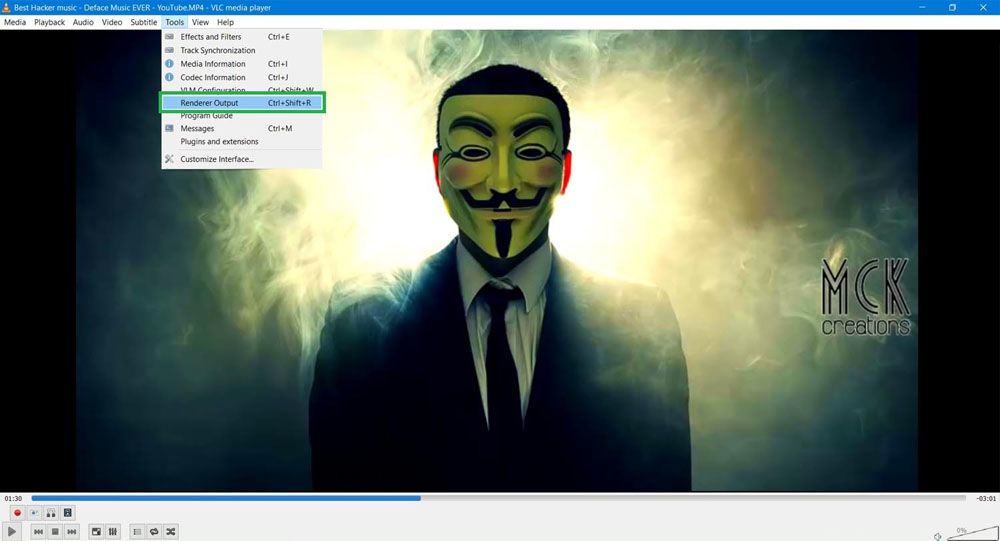Image resolution: width=1000 pixels, height=541 pixels.
Task: Close the VLC media player window
Action: (x=983, y=8)
